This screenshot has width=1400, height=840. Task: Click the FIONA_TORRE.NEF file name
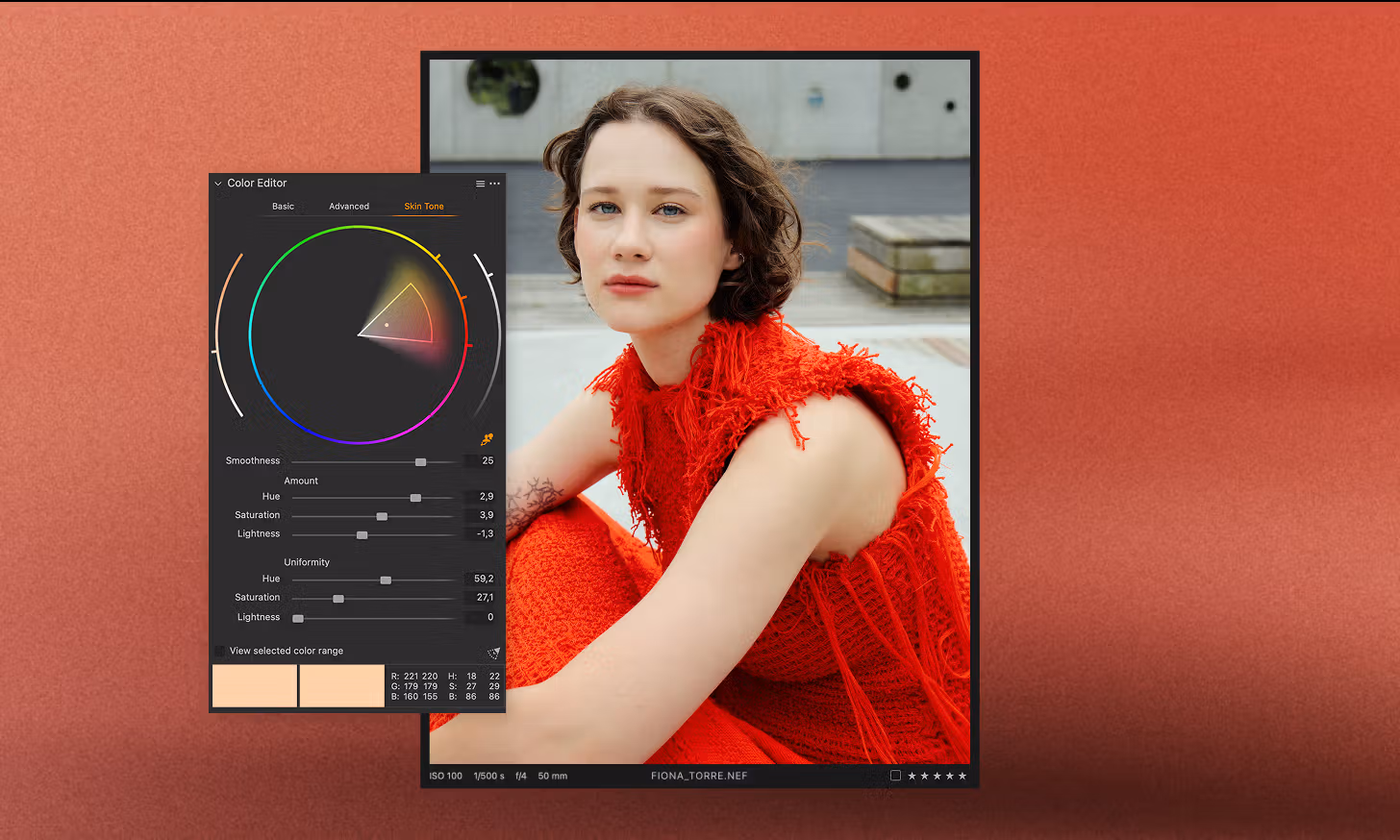pos(699,776)
